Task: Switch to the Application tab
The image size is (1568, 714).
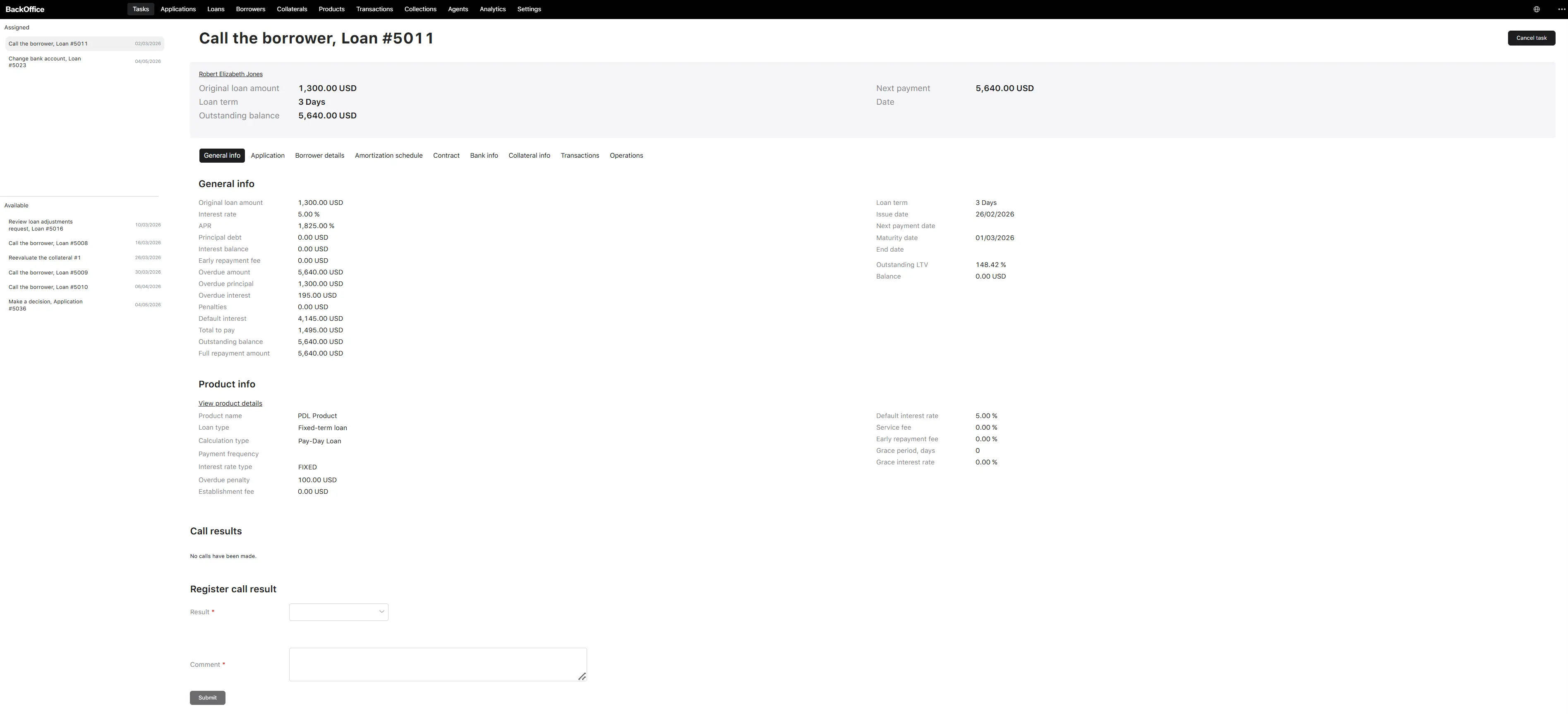Action: click(267, 155)
